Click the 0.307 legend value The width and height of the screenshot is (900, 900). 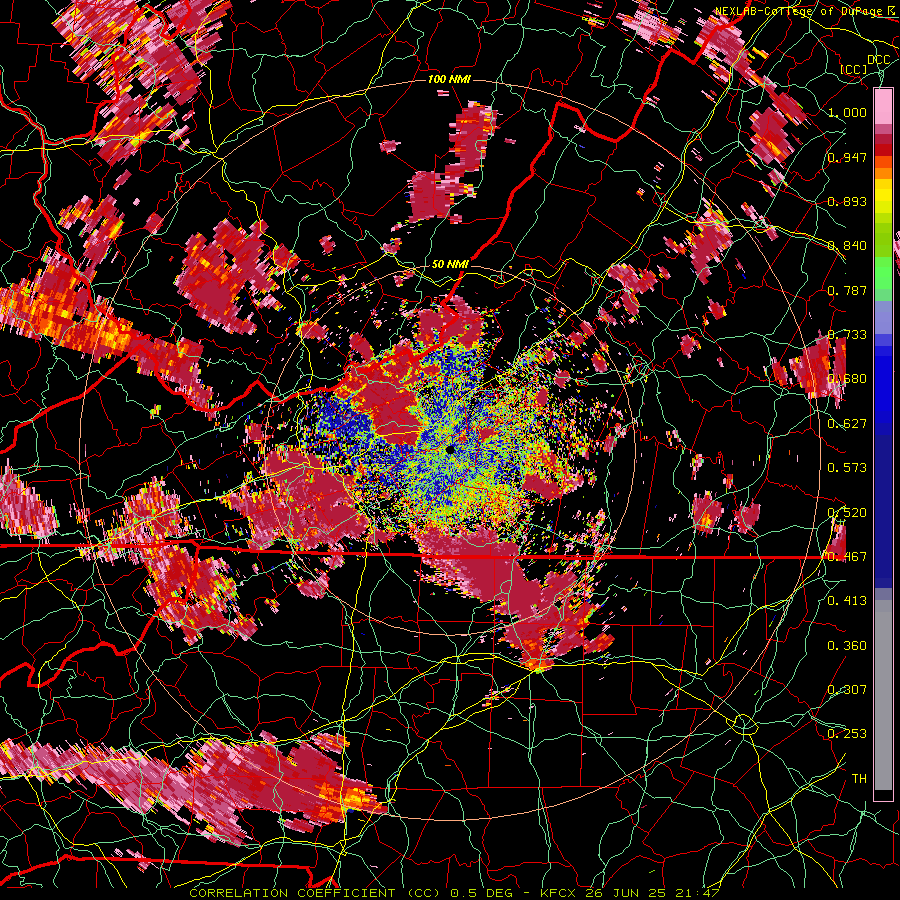[847, 690]
